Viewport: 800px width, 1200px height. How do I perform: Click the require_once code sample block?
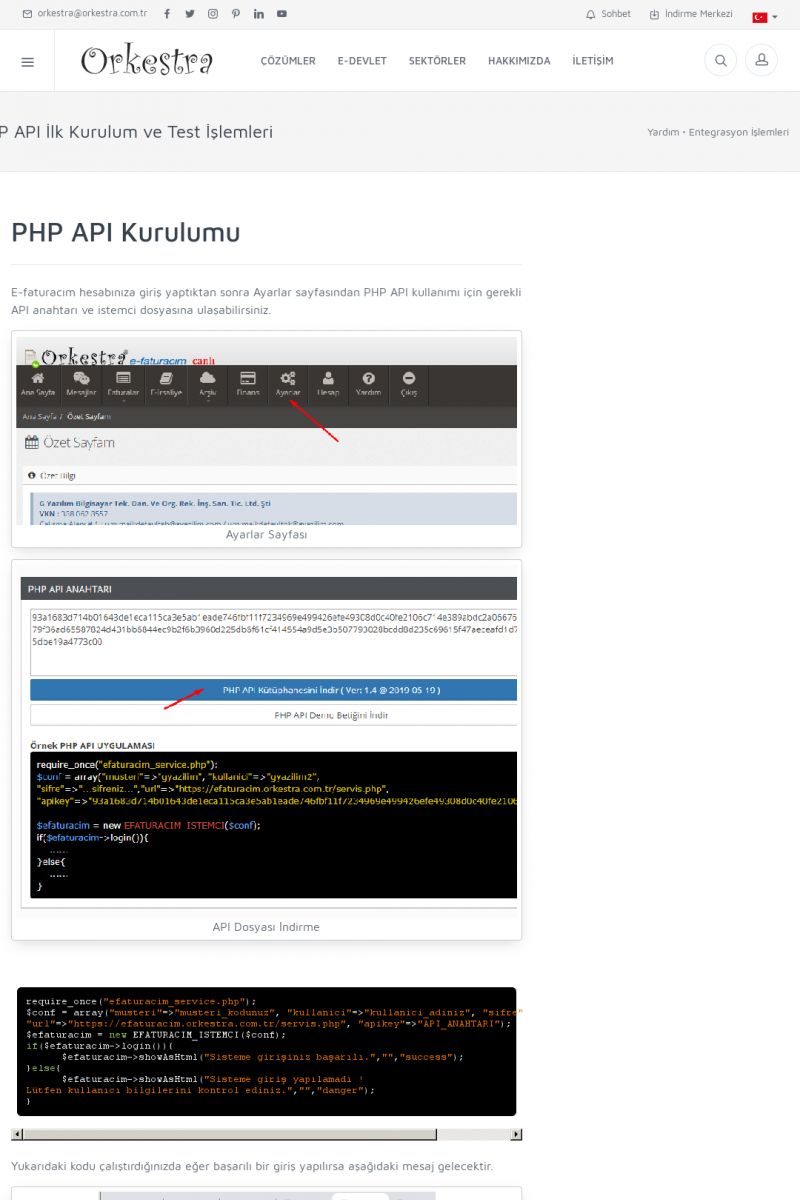(266, 1052)
